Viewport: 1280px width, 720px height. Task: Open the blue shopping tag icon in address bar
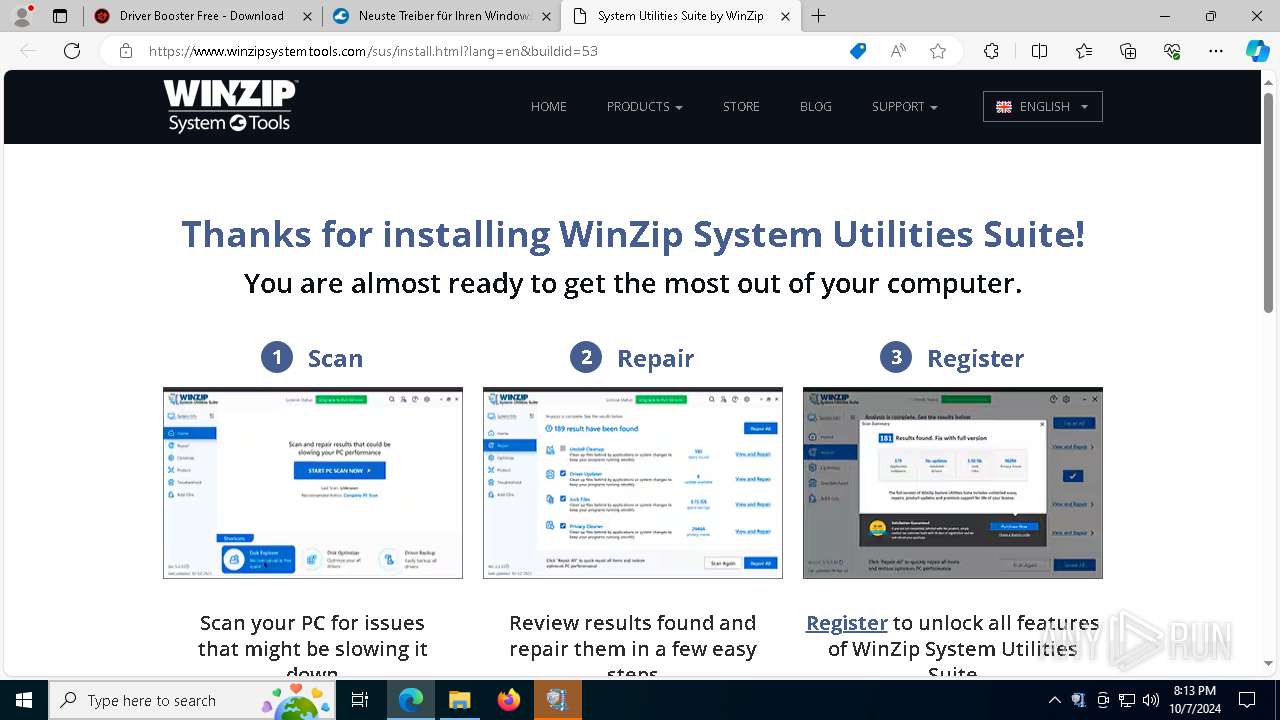pyautogui.click(x=858, y=51)
